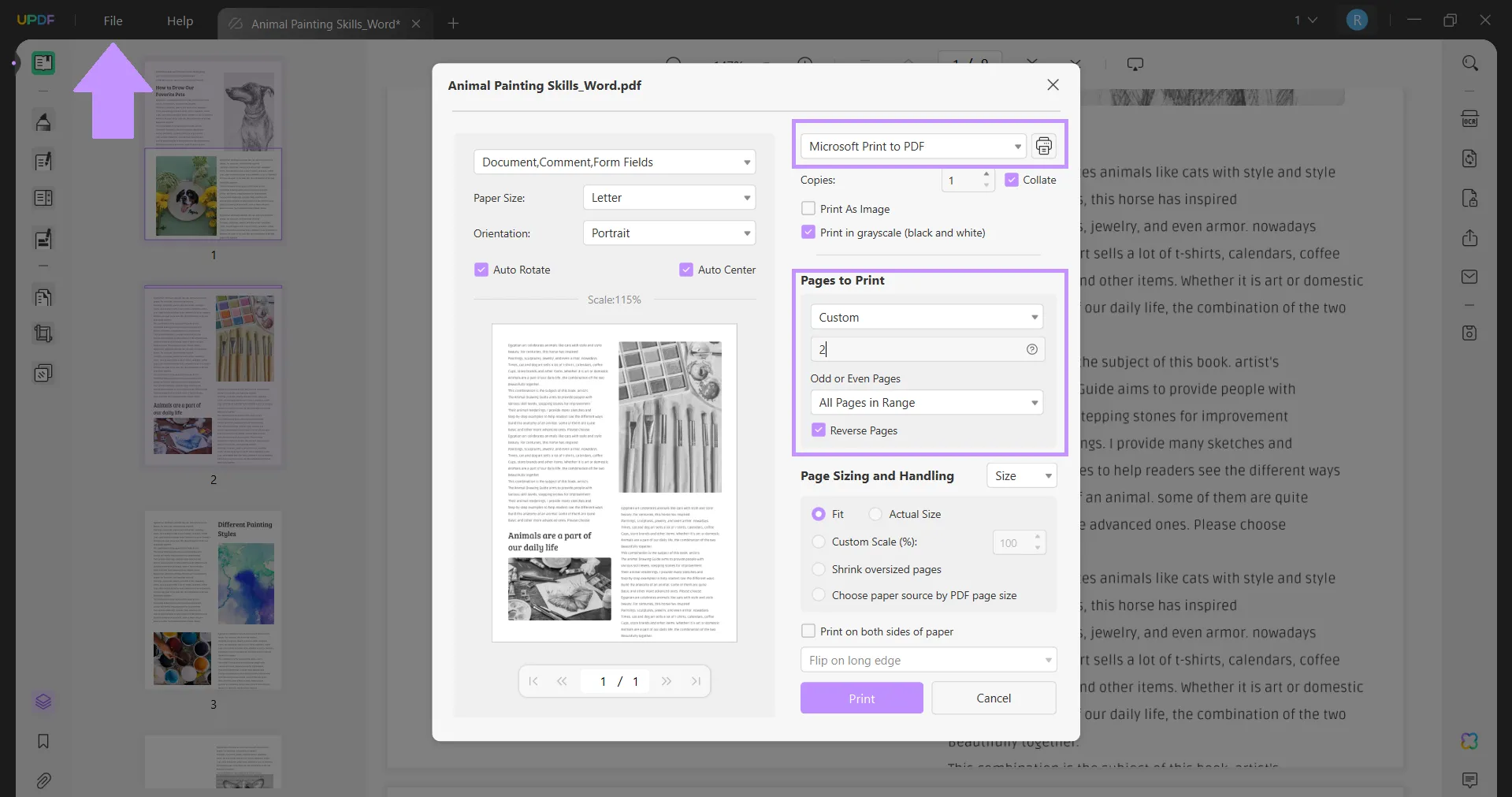The width and height of the screenshot is (1512, 797).
Task: Expand the window count dropdown in title bar
Action: click(x=1306, y=20)
